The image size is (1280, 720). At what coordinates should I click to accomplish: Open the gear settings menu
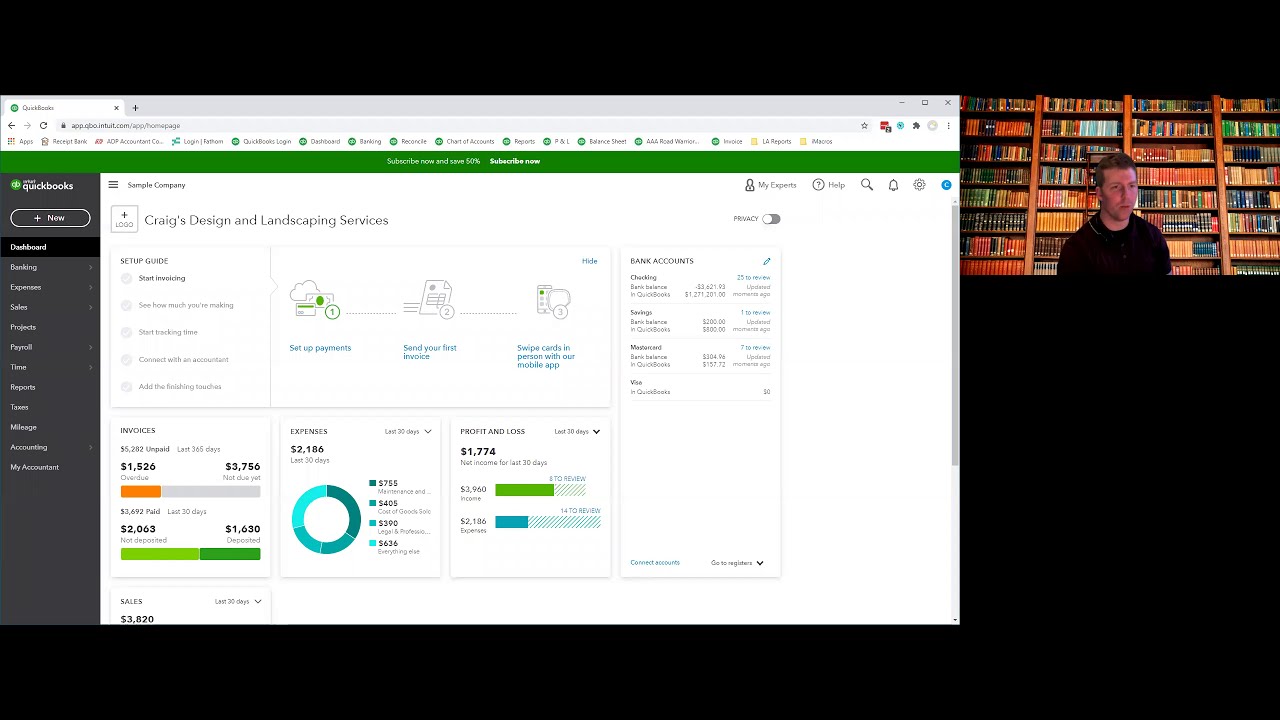click(919, 185)
